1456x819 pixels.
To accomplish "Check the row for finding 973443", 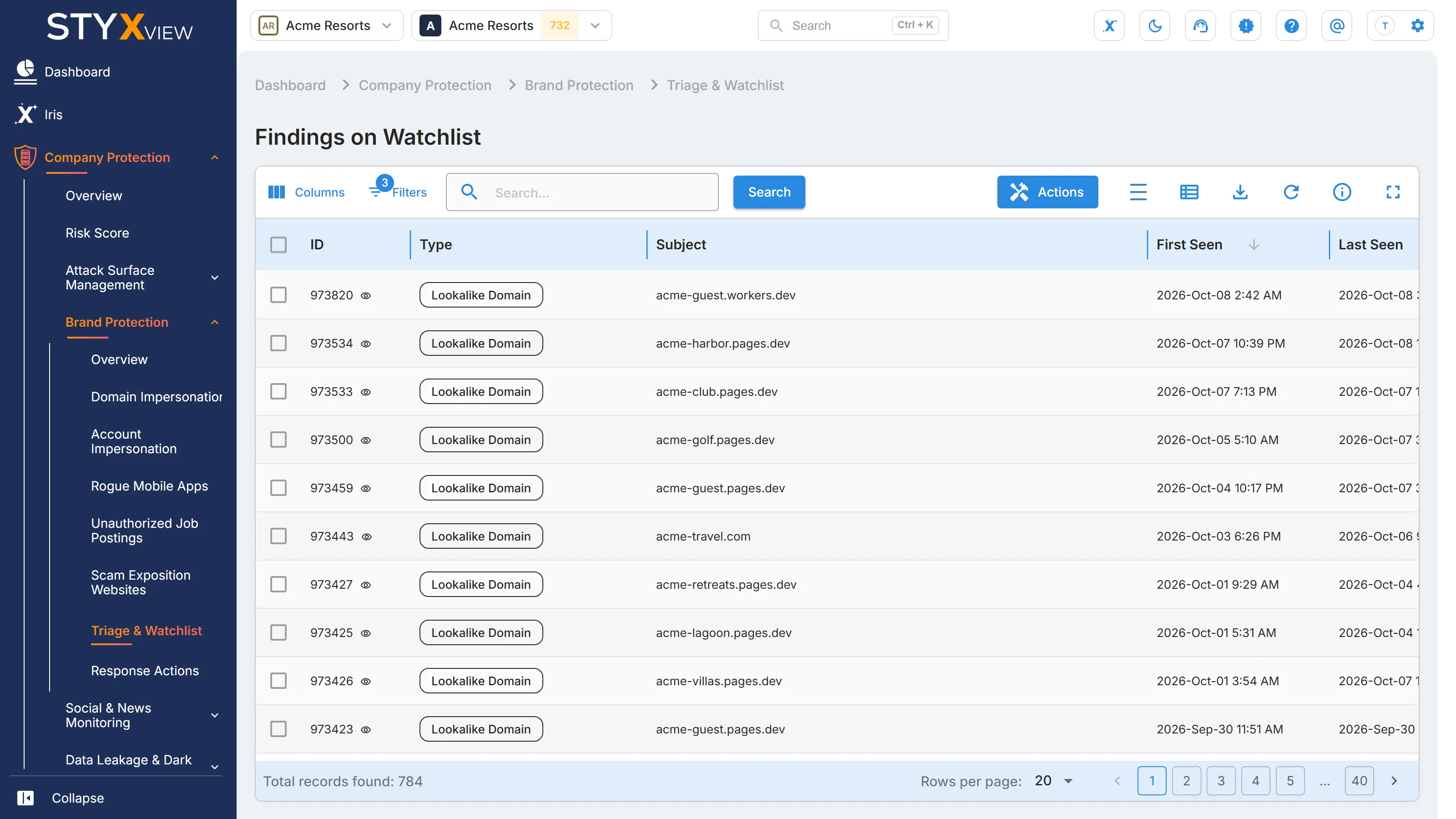I will [278, 536].
